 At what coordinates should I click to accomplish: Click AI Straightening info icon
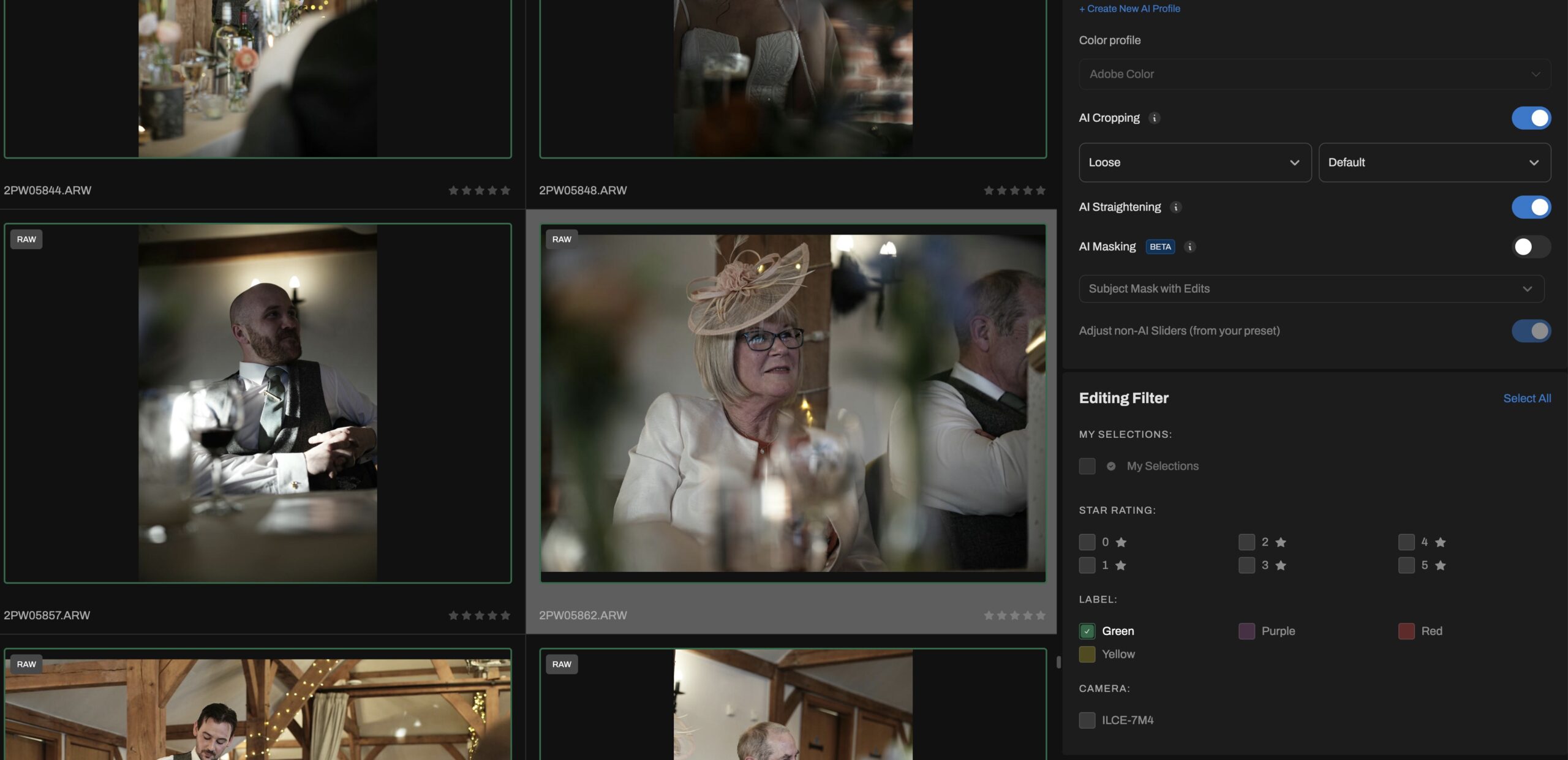coord(1175,207)
